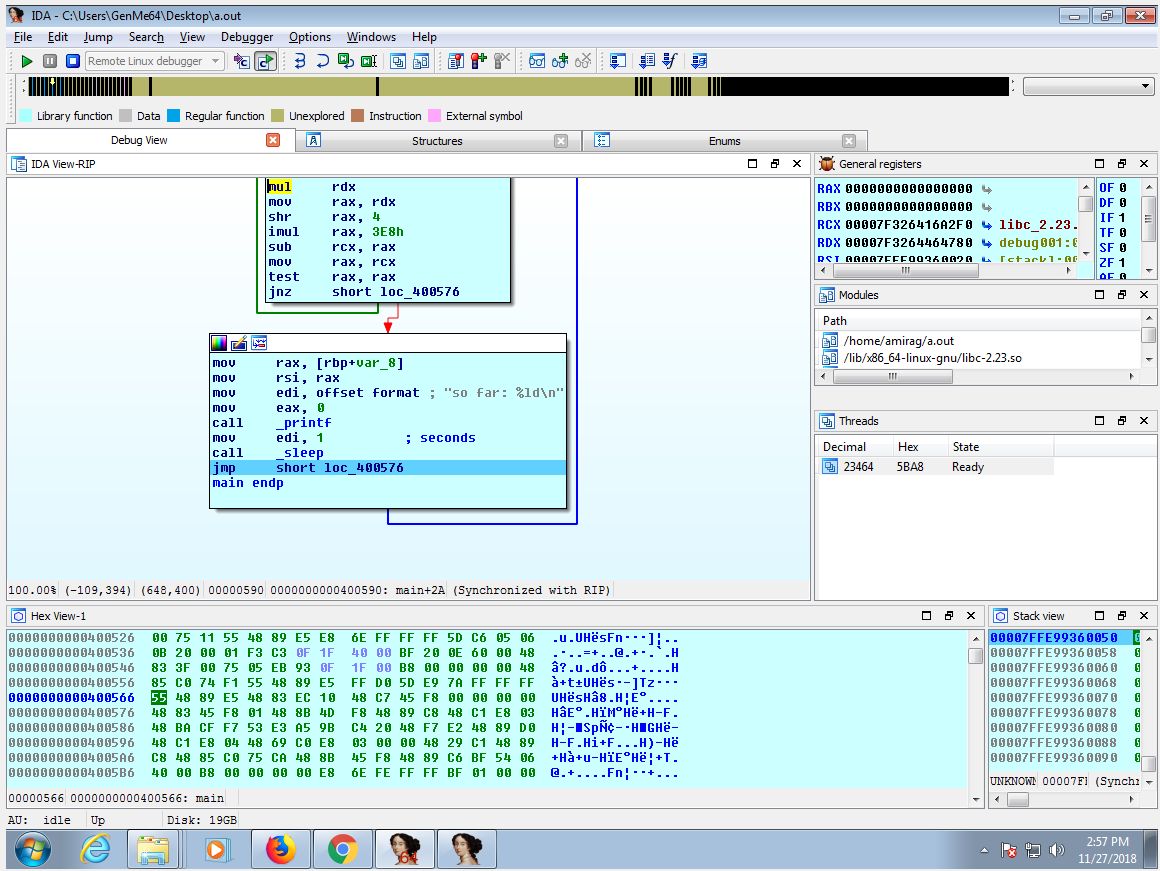Viewport: 1160px width, 871px height.
Task: Click the function tracing toolbar icon
Action: pos(670,61)
